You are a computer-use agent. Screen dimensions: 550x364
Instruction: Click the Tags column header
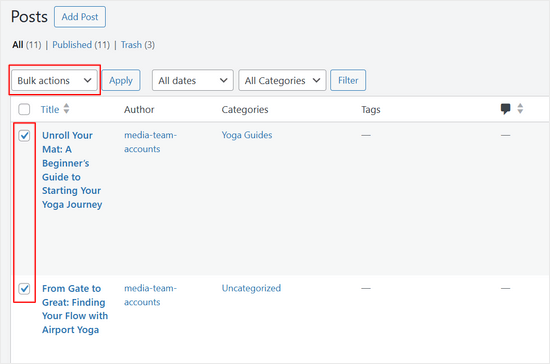pos(371,110)
